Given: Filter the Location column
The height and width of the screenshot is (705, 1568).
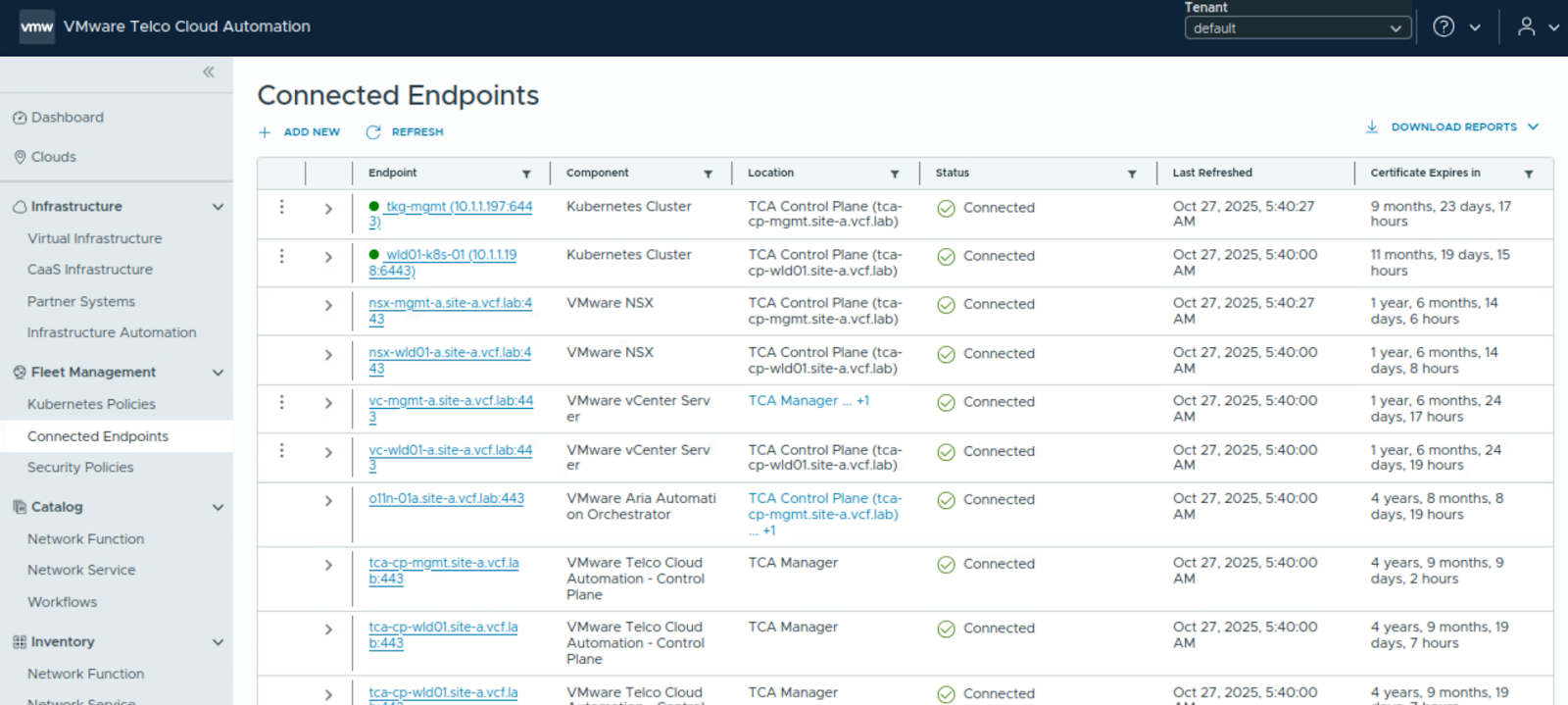Looking at the screenshot, I should 894,174.
